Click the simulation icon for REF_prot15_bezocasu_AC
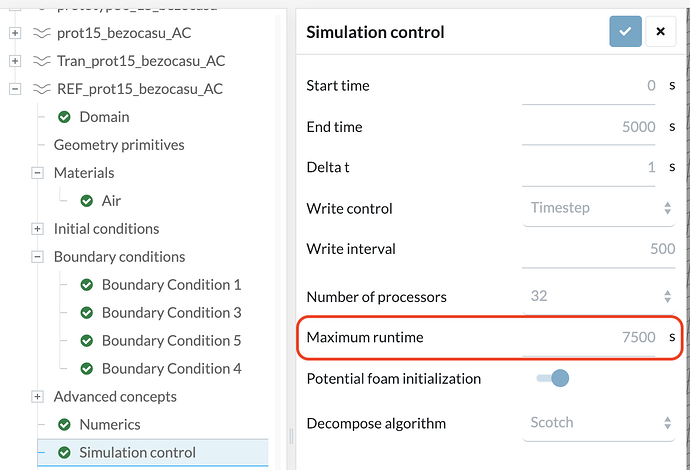This screenshot has height=470, width=690. point(41,89)
